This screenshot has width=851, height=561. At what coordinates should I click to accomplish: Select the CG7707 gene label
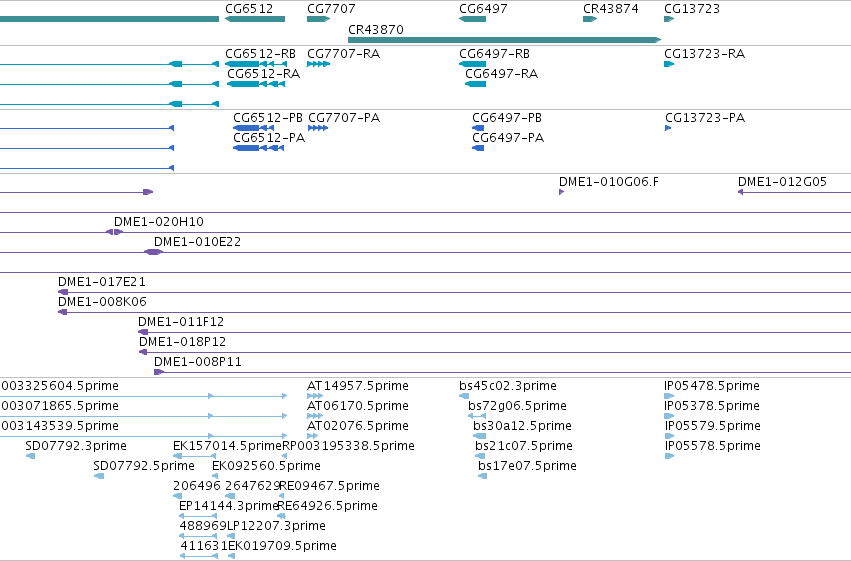coord(331,9)
